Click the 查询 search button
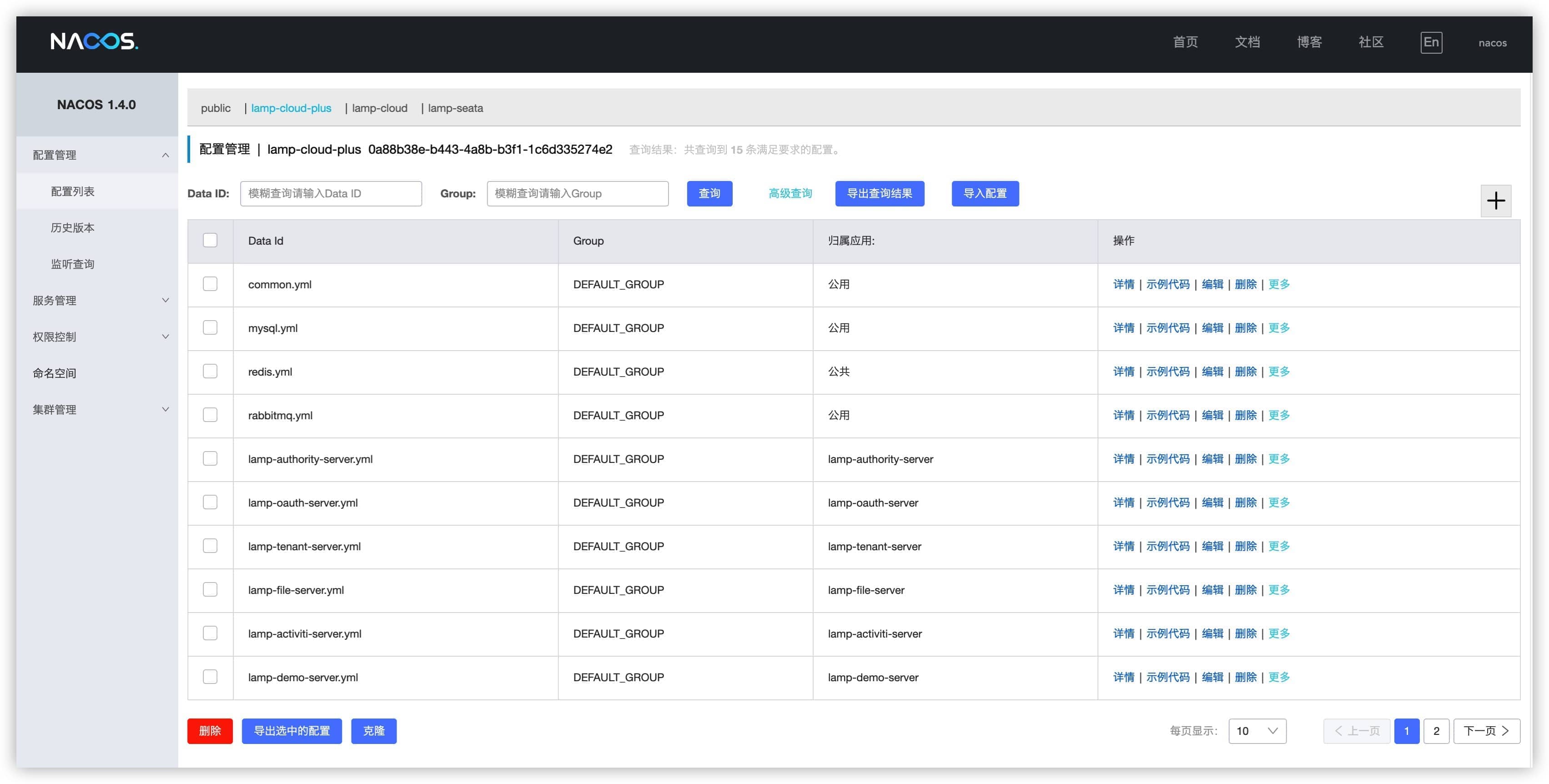Screen dimensions: 1549x784 point(709,193)
